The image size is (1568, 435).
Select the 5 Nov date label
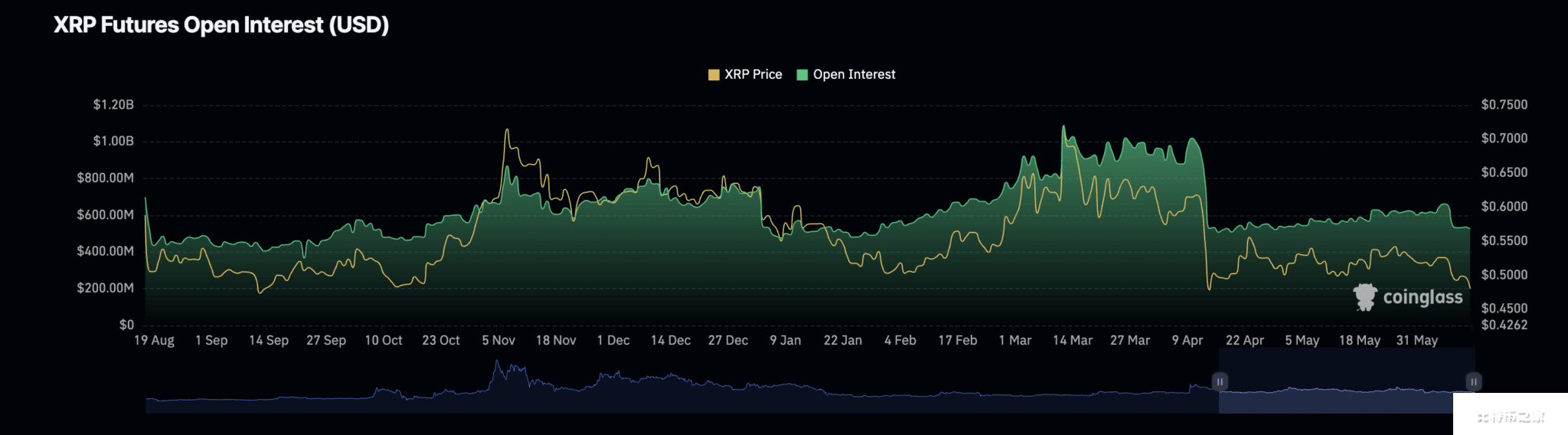click(x=498, y=340)
